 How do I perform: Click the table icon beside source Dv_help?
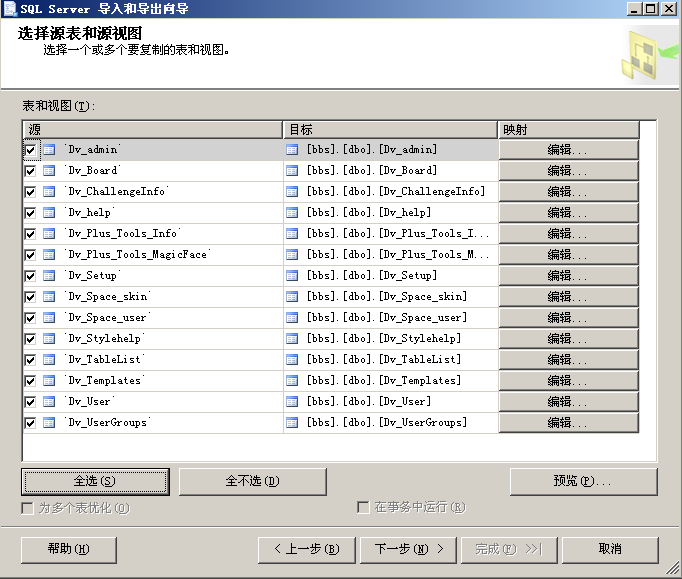point(49,213)
